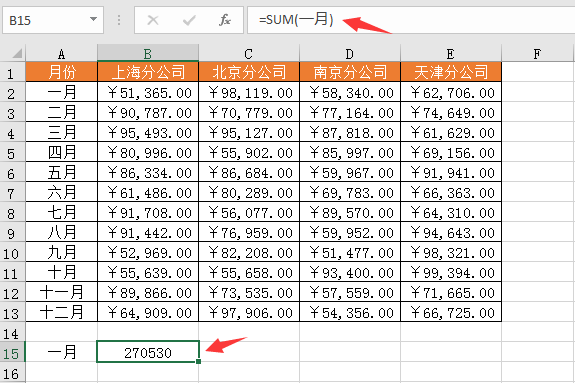The width and height of the screenshot is (575, 383).
Task: Select cell with ¥62,706.00
Action: tap(451, 92)
